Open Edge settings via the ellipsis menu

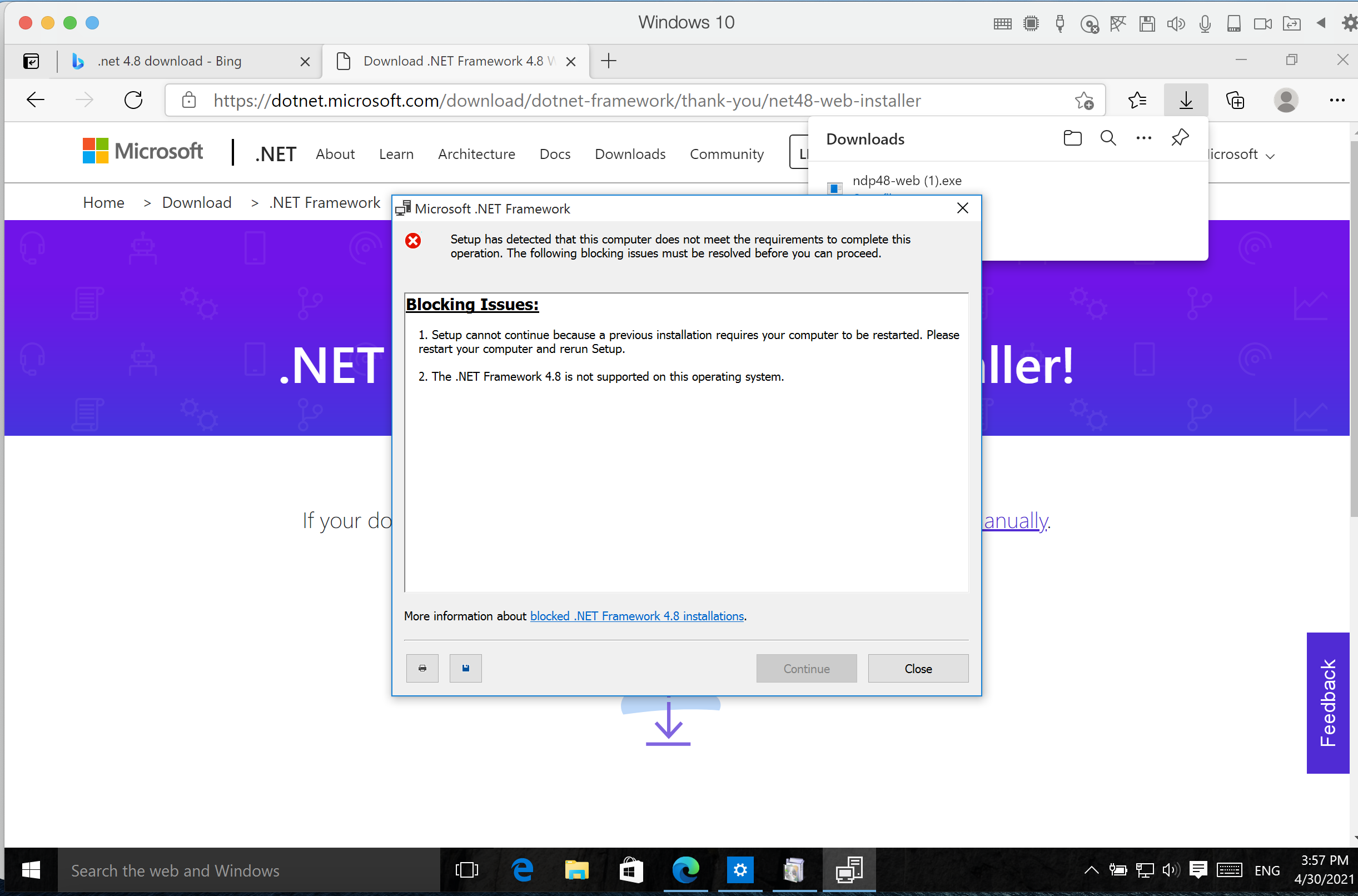pos(1337,100)
